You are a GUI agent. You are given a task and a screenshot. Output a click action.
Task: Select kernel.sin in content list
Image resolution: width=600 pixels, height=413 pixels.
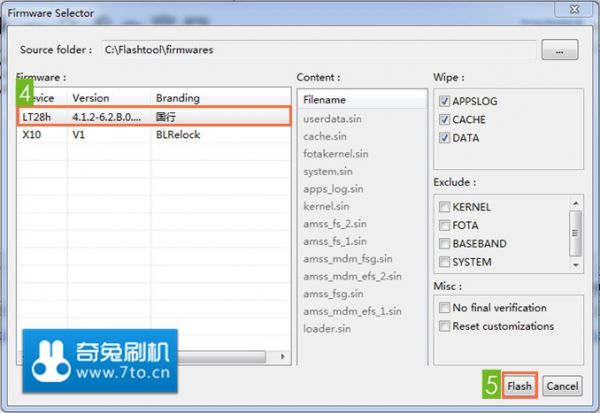(326, 206)
